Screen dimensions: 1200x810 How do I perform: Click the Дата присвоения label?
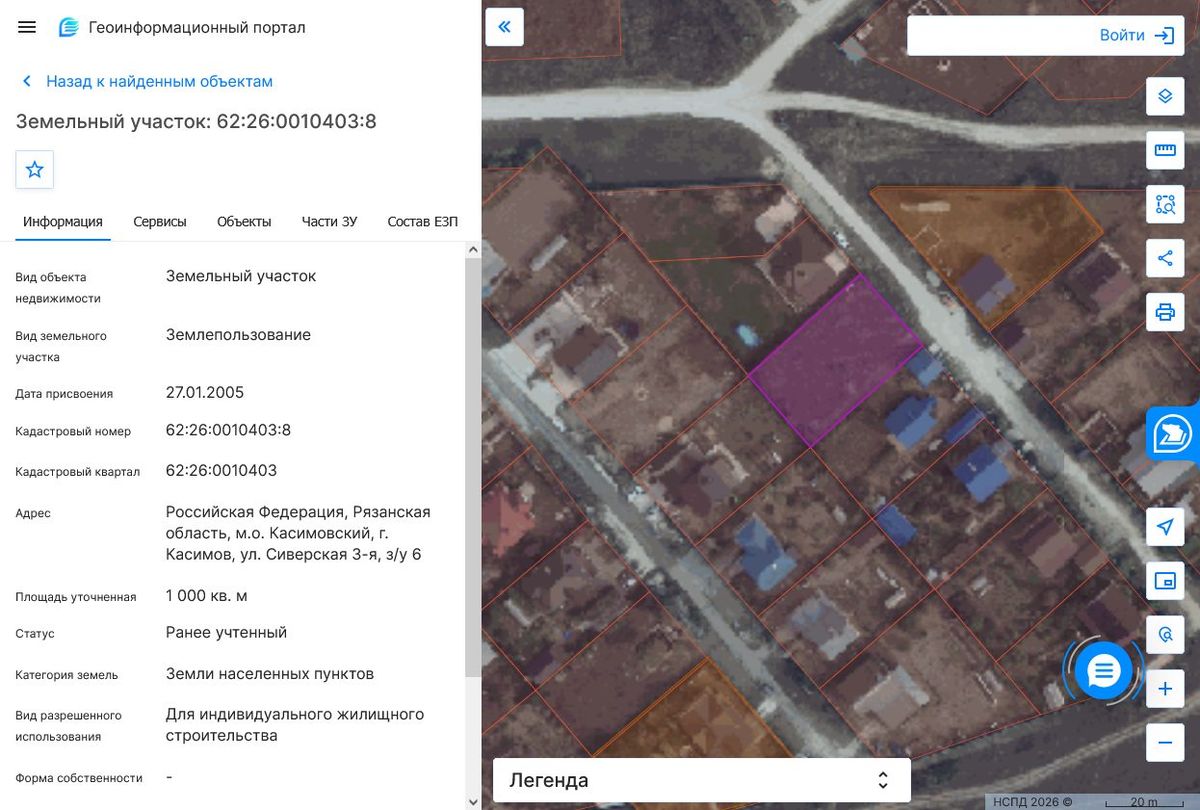tap(64, 394)
